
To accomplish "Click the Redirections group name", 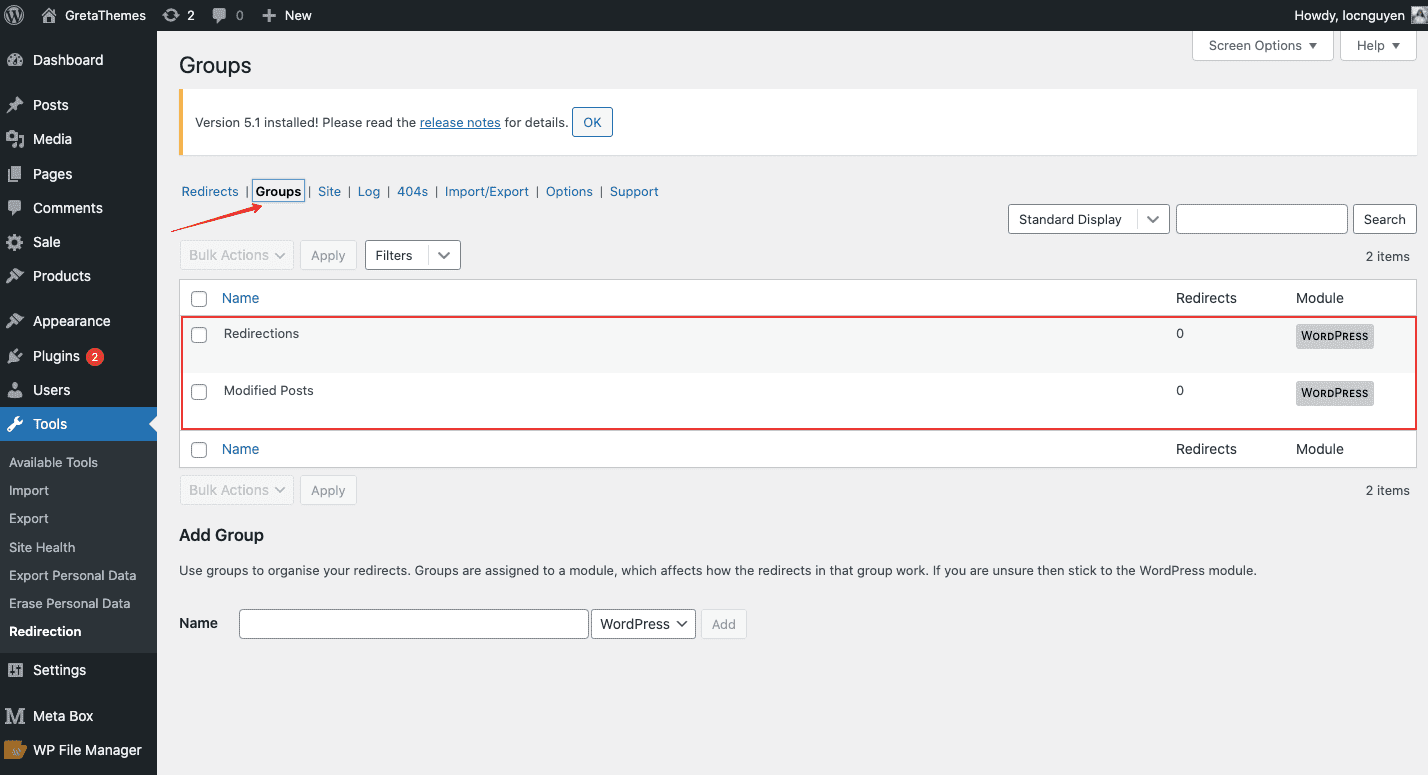I will click(x=261, y=333).
